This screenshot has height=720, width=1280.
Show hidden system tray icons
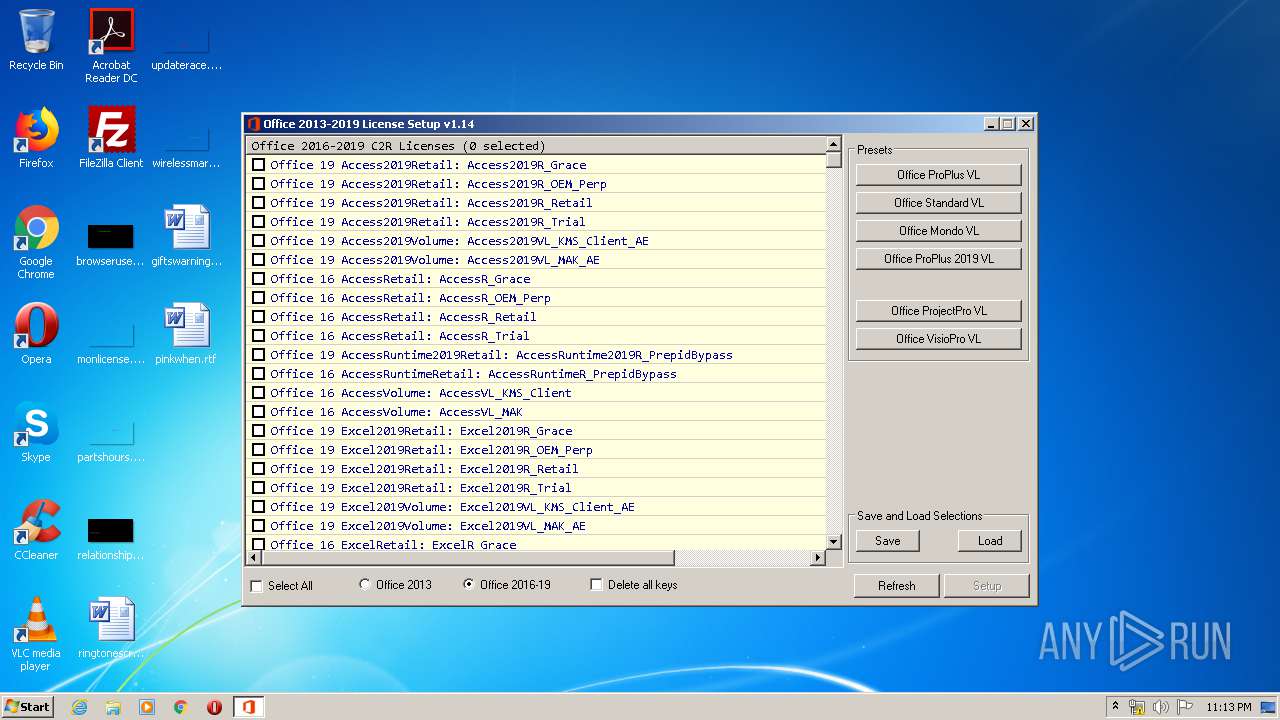point(1116,707)
